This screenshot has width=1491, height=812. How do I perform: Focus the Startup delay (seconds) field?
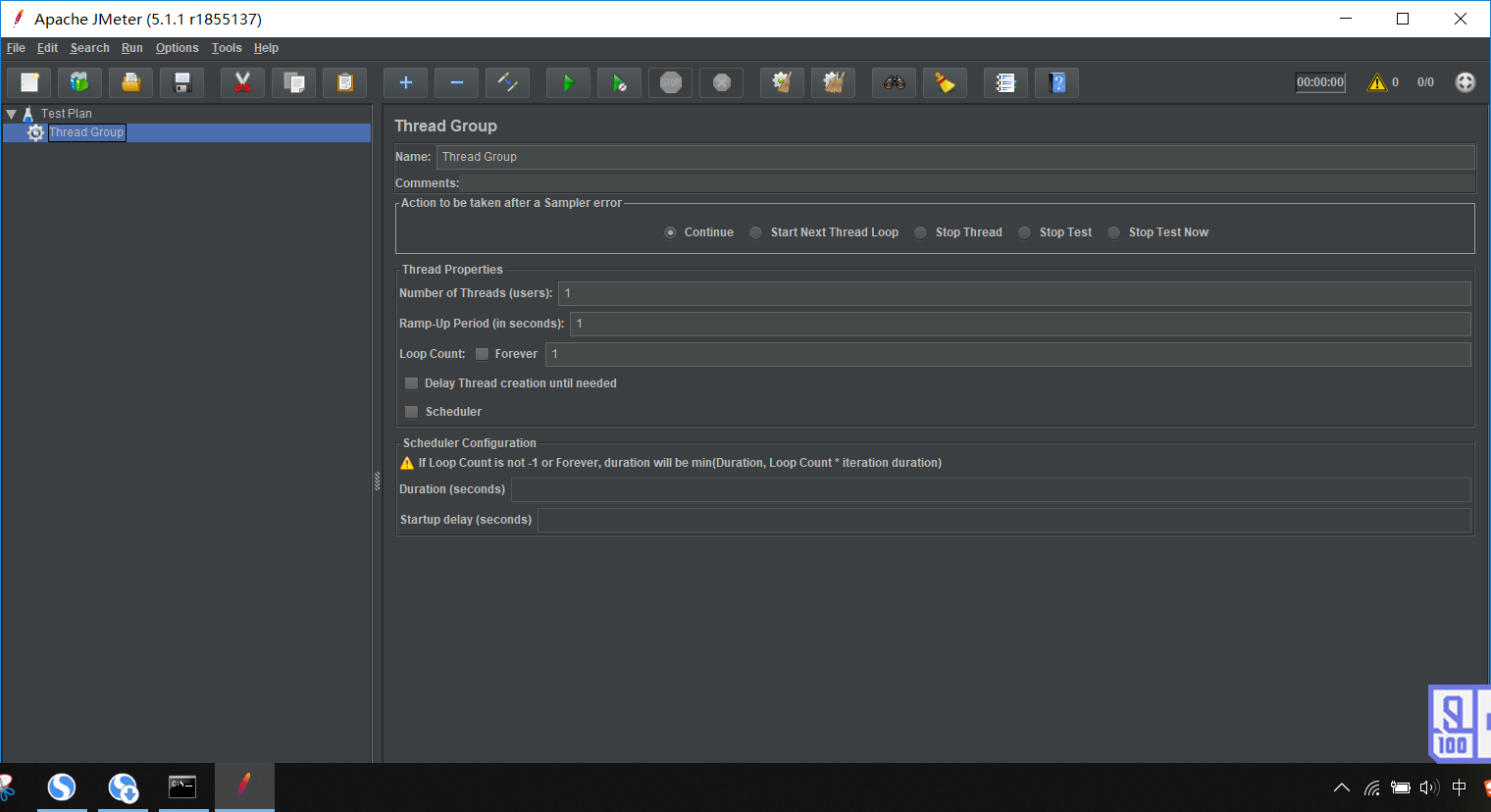(1004, 520)
